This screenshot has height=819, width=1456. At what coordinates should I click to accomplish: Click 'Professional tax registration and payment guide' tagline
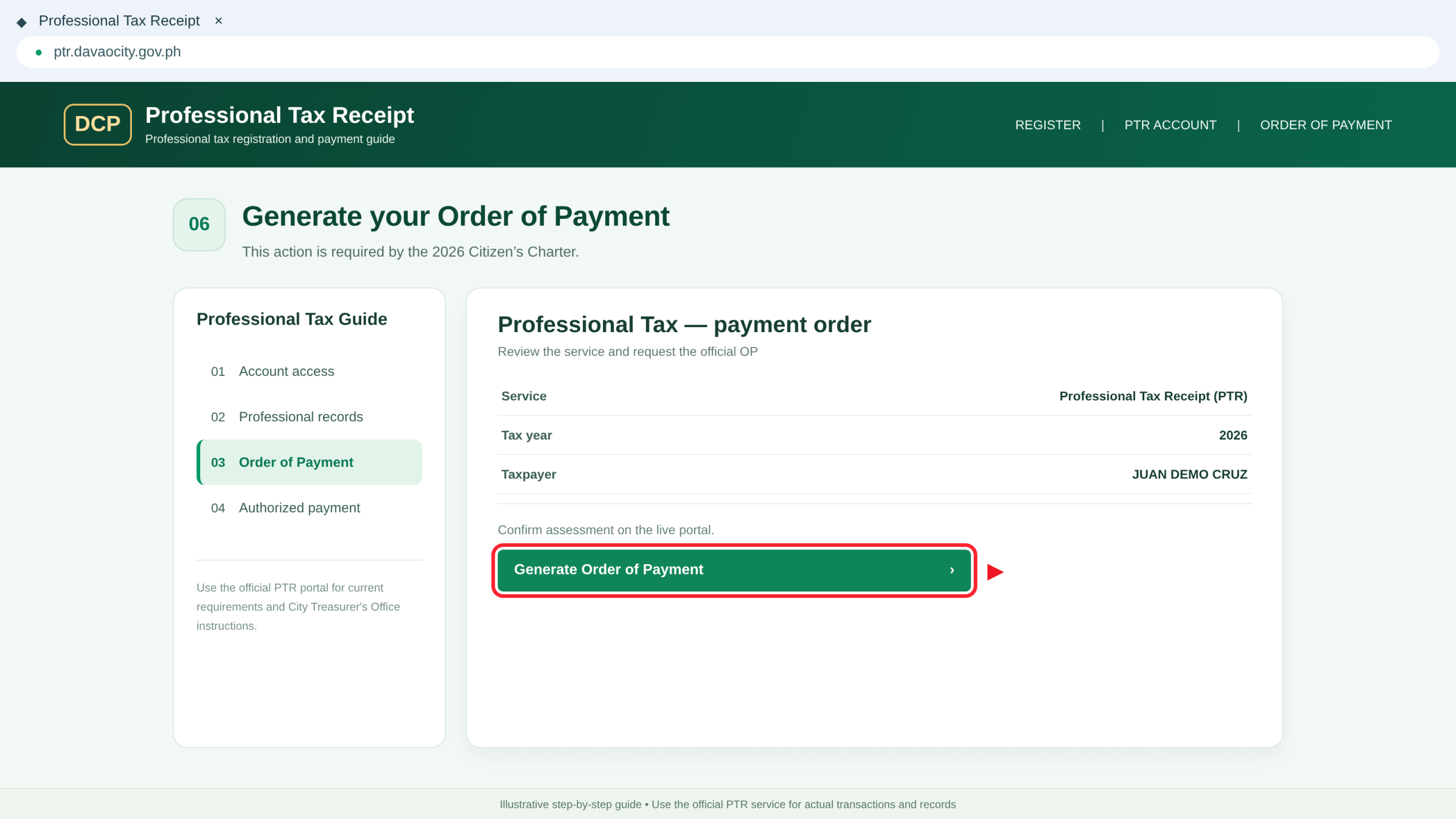pyautogui.click(x=270, y=139)
